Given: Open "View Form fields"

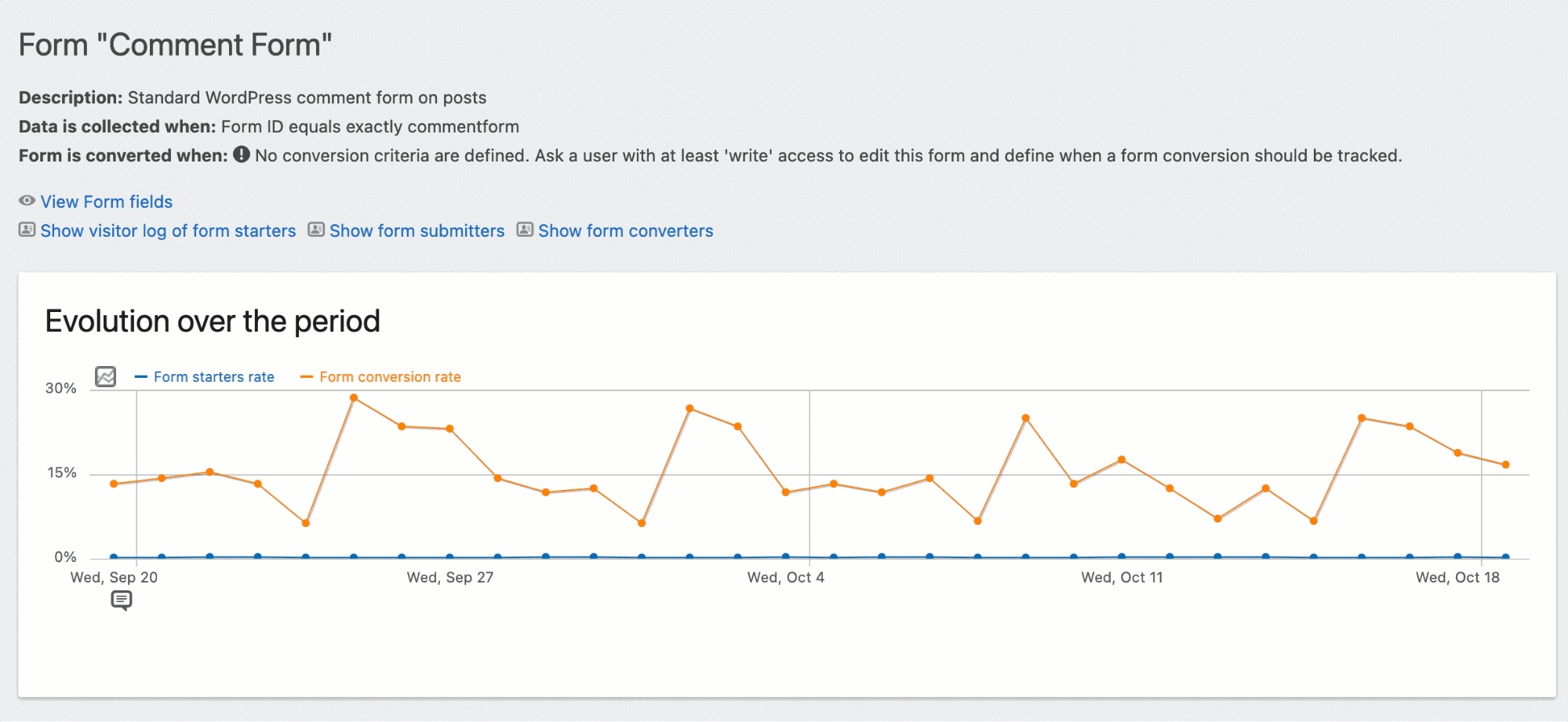Looking at the screenshot, I should [106, 201].
